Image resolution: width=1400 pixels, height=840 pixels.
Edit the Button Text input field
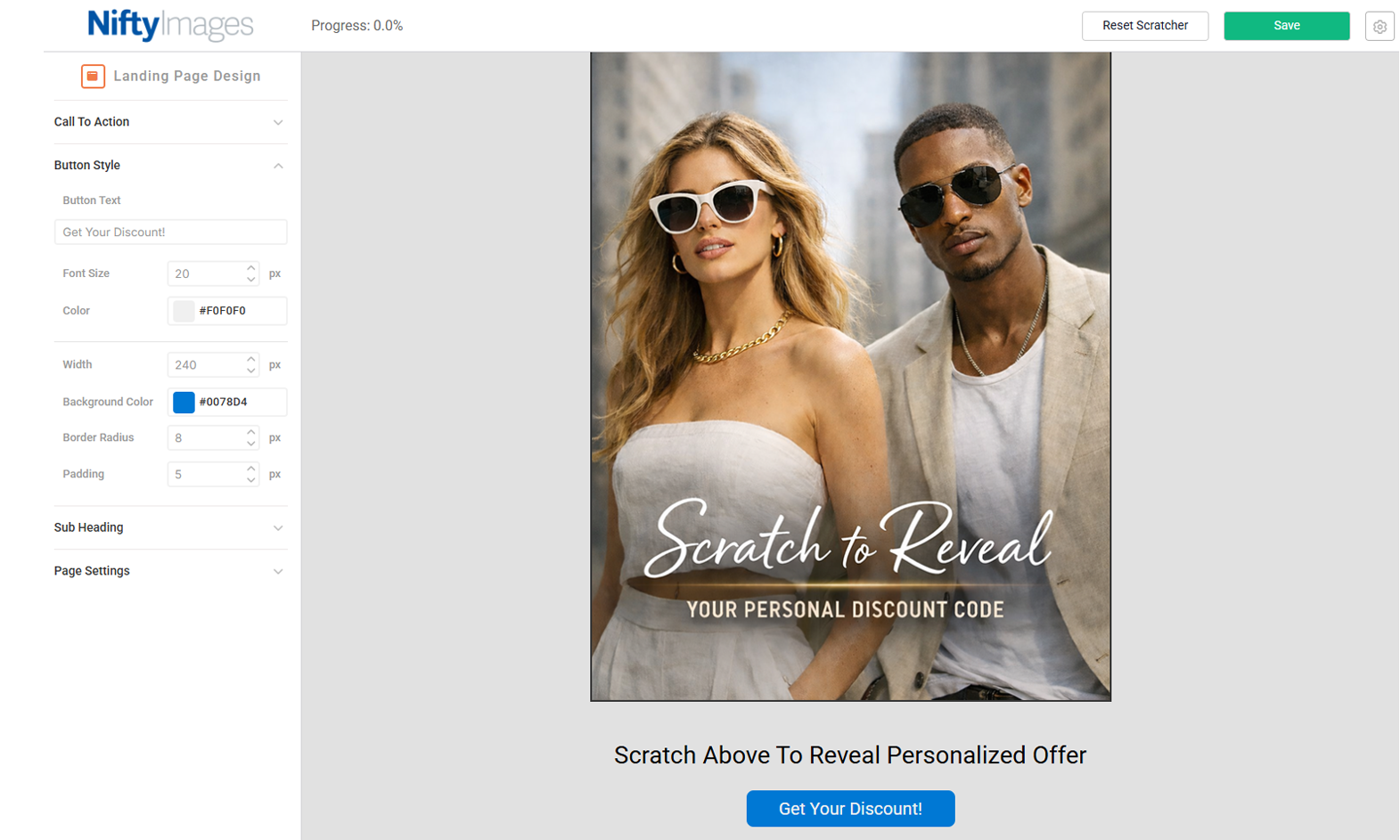click(x=170, y=232)
